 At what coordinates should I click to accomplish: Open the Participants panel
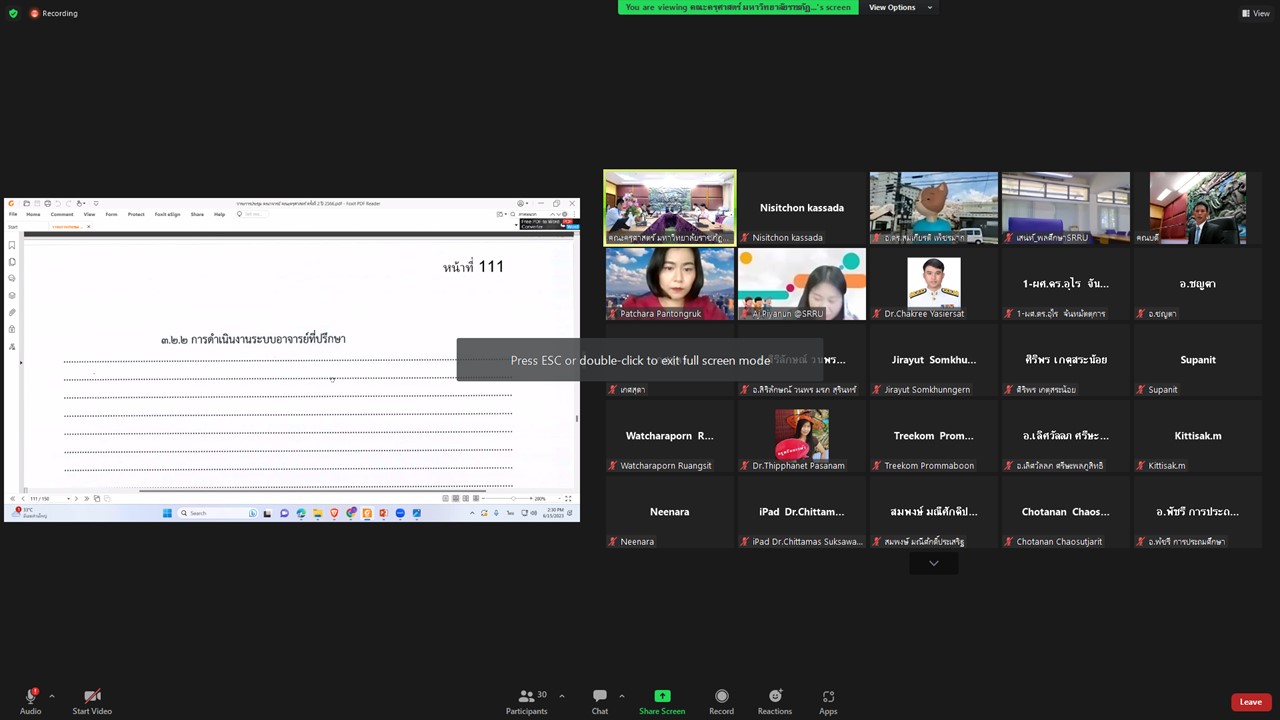(527, 697)
